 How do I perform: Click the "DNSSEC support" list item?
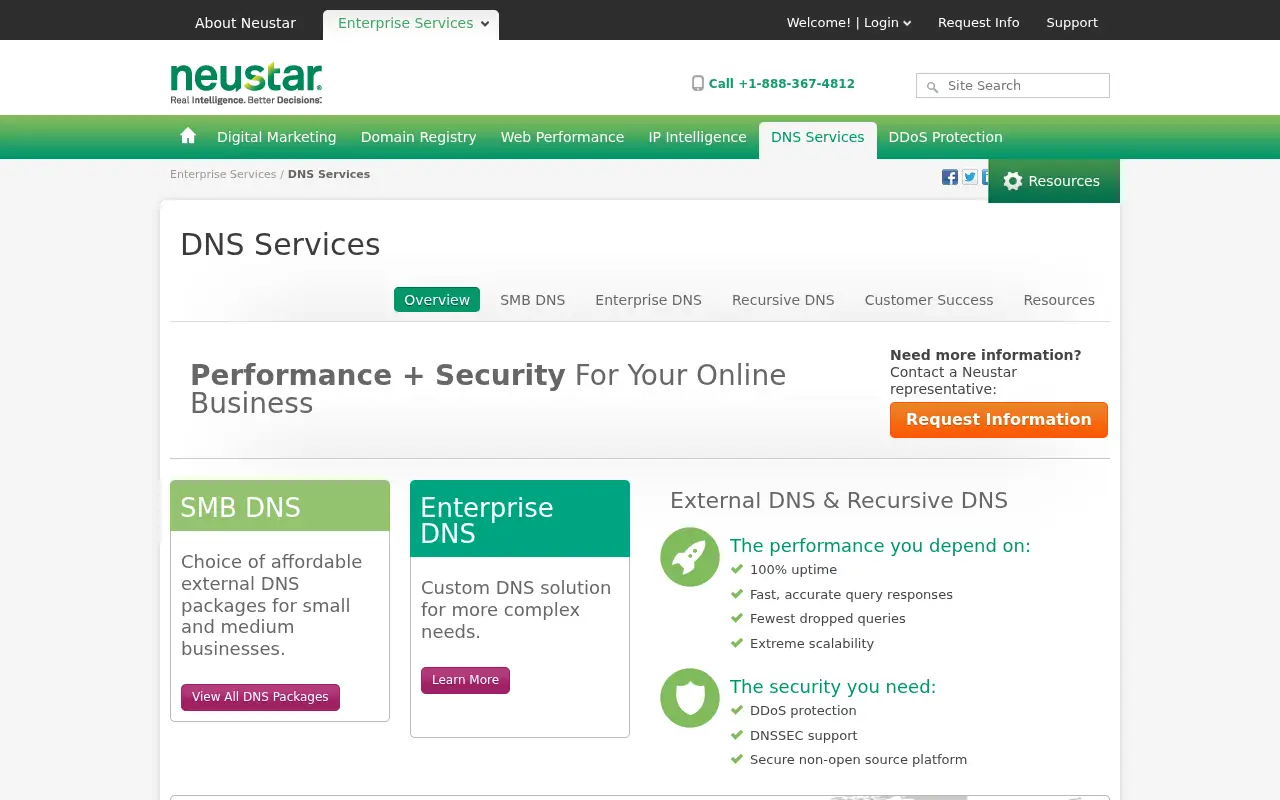click(x=804, y=736)
